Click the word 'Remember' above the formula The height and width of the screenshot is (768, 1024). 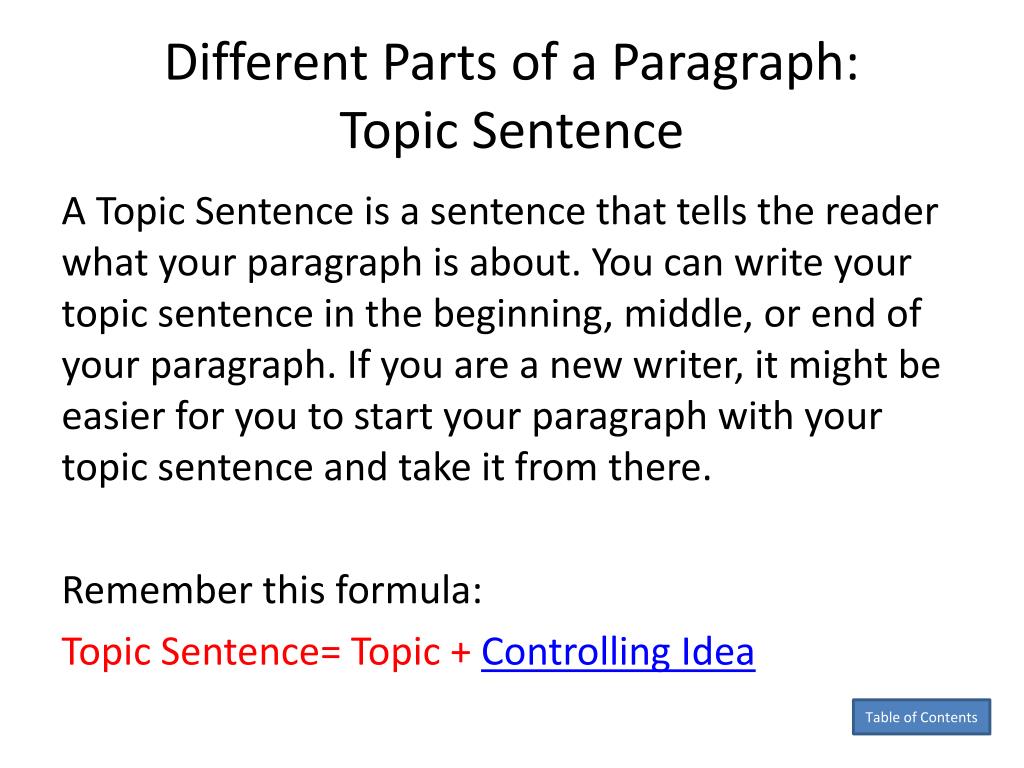157,590
